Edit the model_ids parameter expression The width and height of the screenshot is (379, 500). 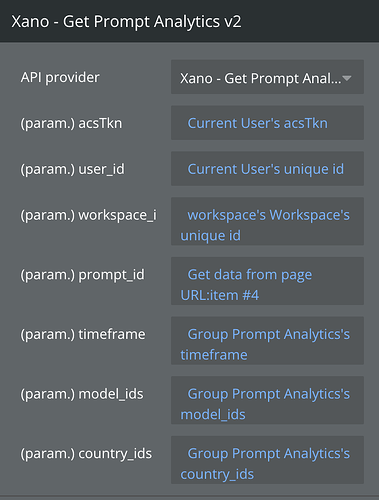(267, 400)
